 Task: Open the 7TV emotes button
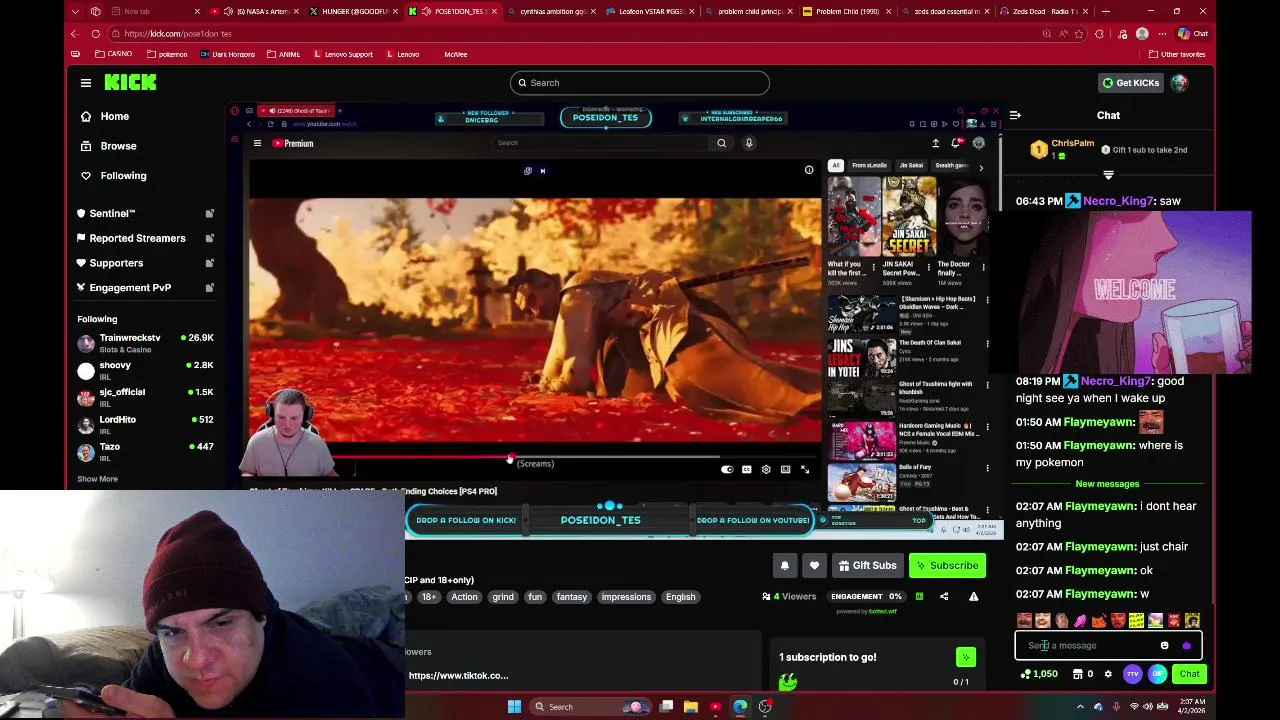tap(1133, 674)
